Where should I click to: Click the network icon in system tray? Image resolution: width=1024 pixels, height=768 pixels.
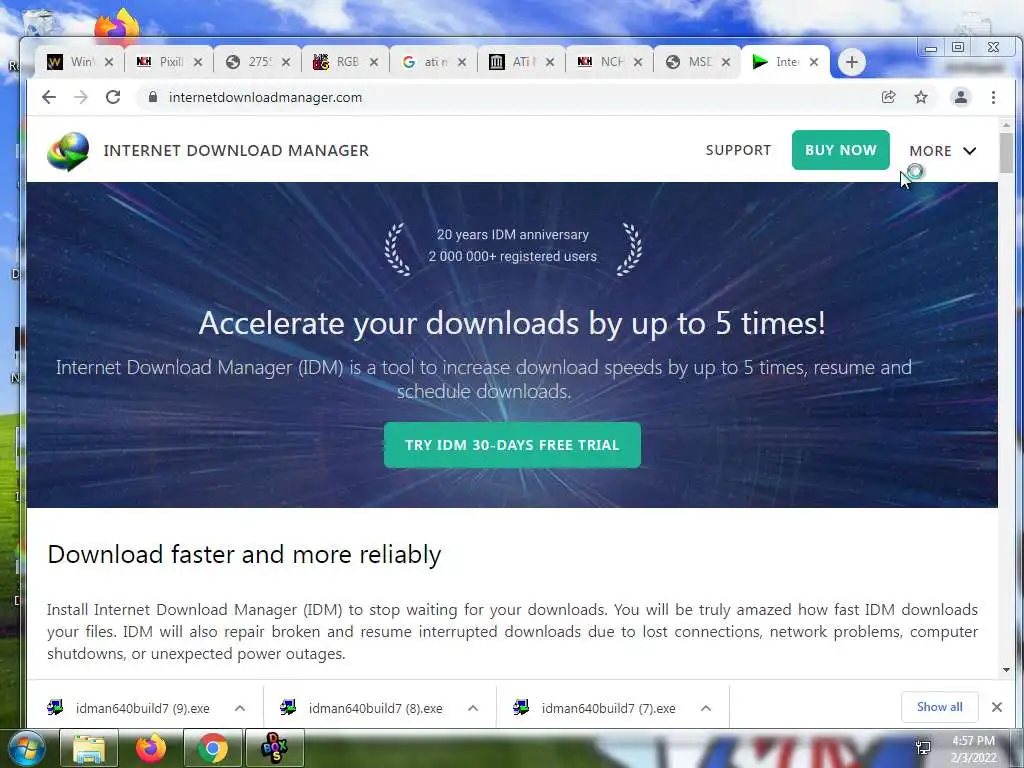pos(923,748)
